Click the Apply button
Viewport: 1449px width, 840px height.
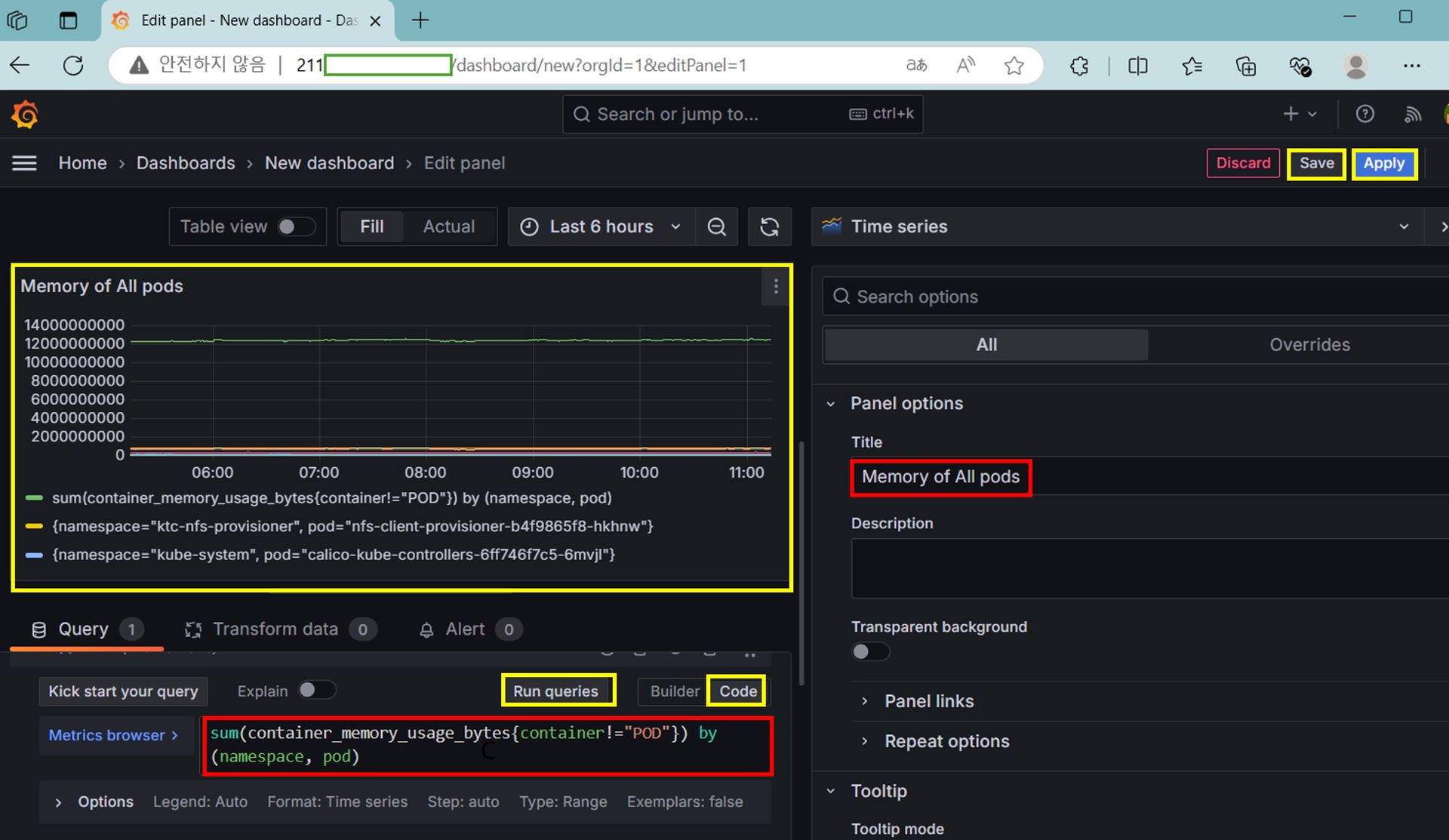(x=1383, y=164)
